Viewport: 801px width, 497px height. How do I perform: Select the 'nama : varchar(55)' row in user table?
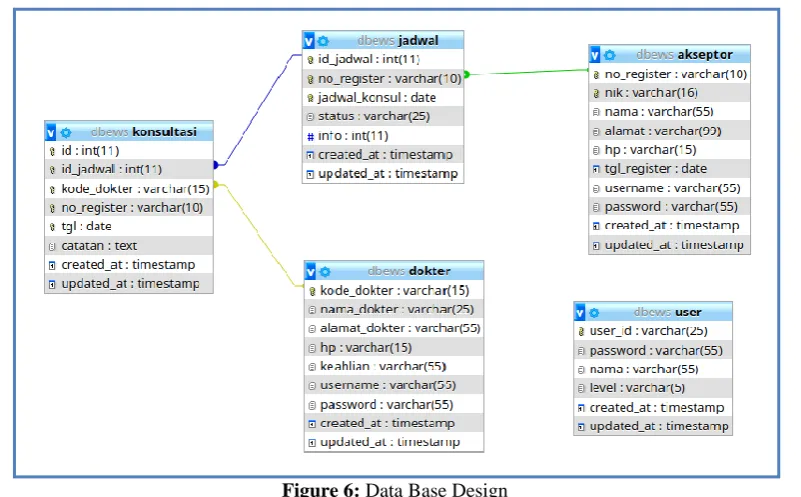click(x=653, y=369)
